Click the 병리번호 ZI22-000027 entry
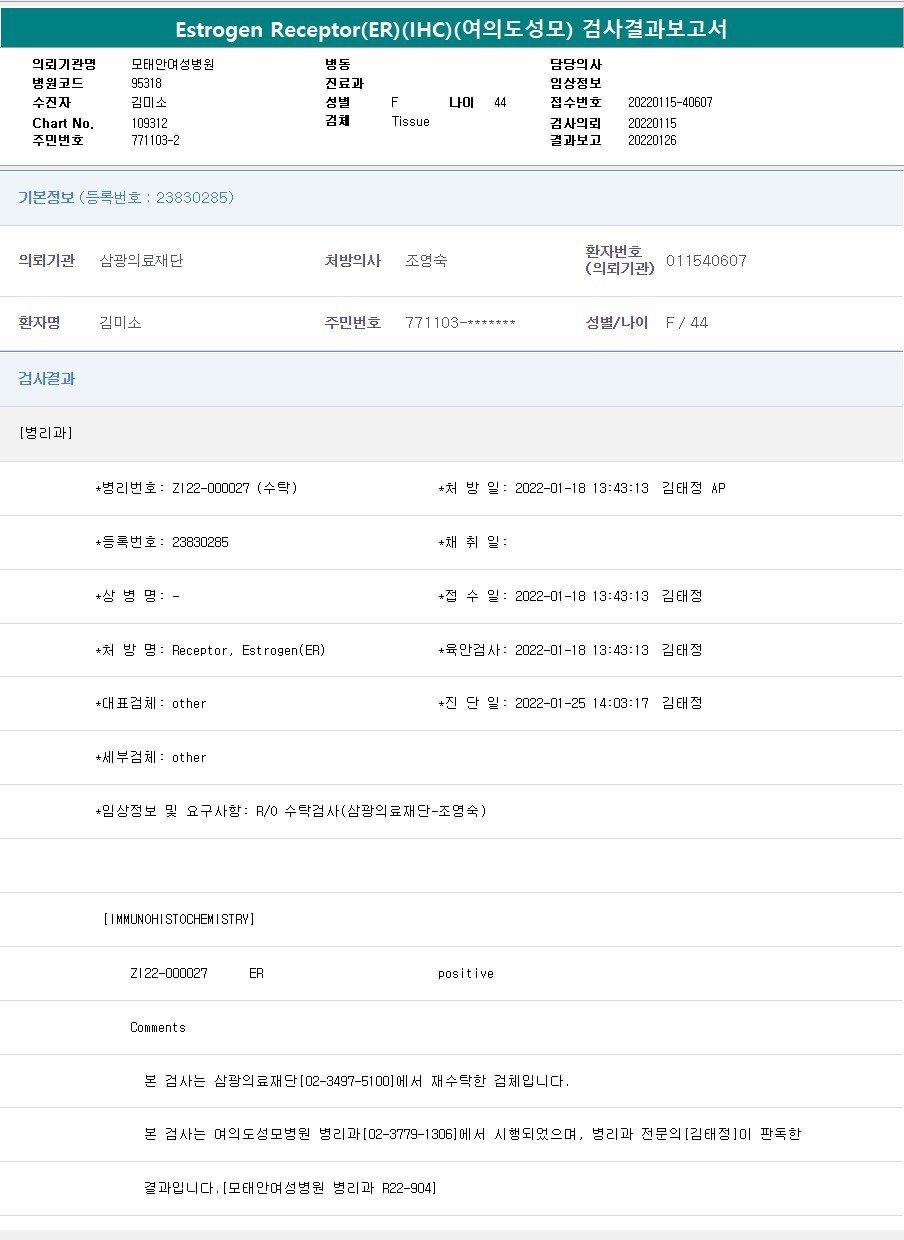Screen dimensions: 904x1240 [196, 488]
